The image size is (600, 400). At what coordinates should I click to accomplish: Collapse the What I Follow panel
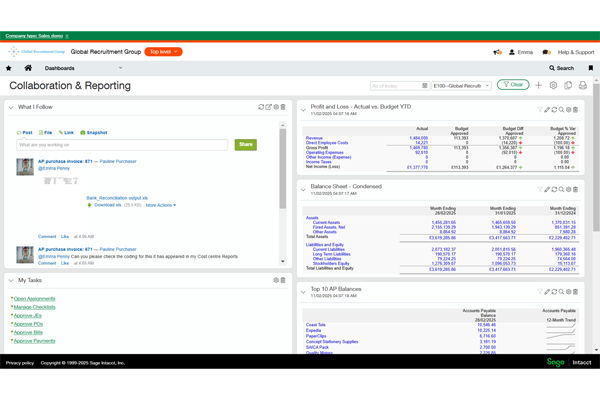(11, 107)
